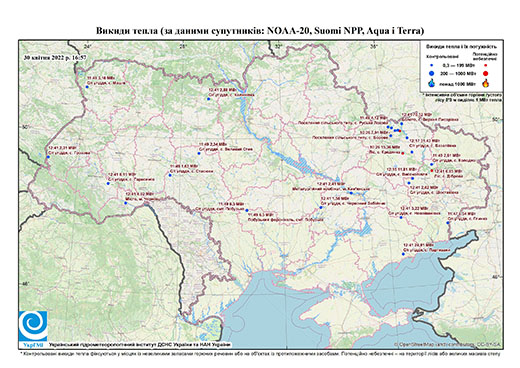Select the large blue circle legend marker
Screen dimensions: 520x368
point(432,73)
